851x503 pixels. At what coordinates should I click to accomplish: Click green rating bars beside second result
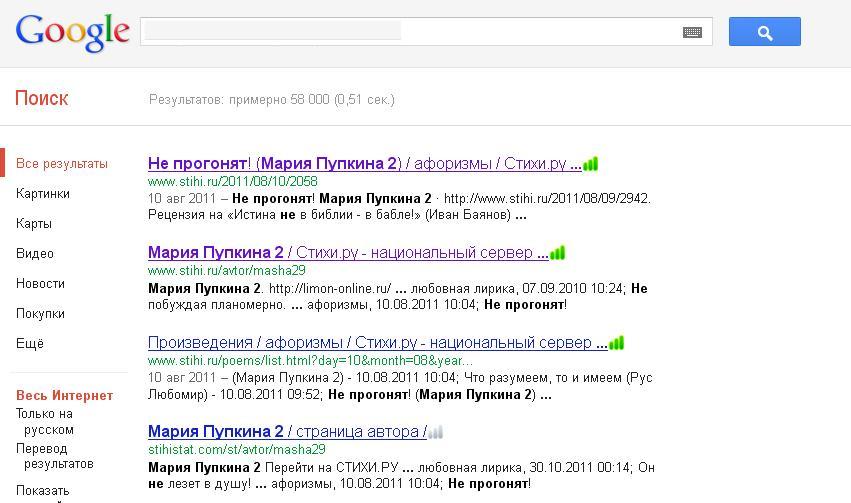[x=557, y=253]
